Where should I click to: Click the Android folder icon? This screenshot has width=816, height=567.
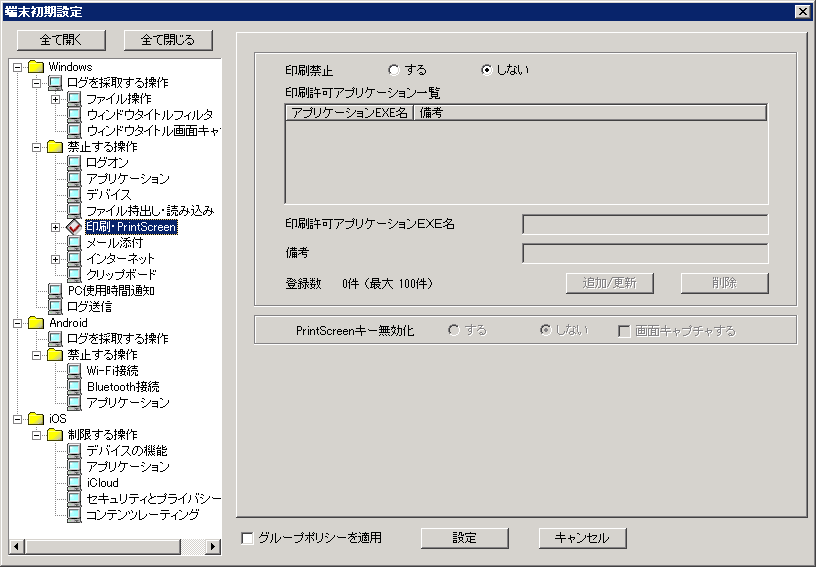pos(36,323)
